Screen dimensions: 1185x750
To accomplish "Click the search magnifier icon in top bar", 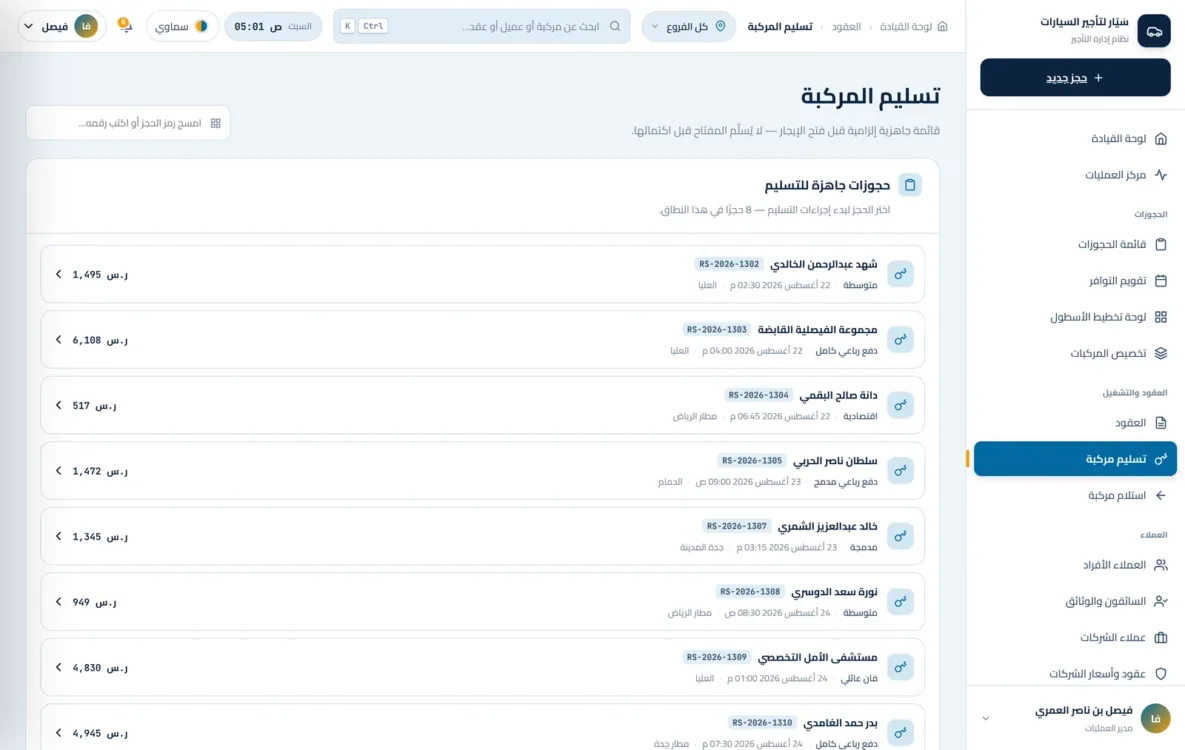I will point(615,26).
